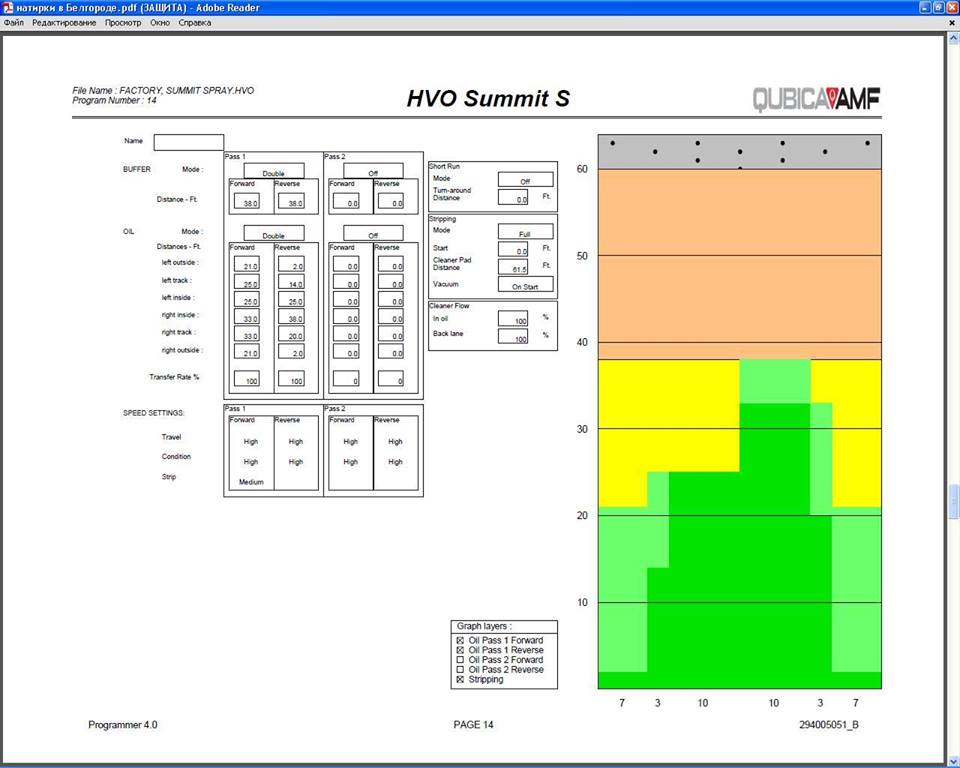Click graph axis label '40'
960x768 pixels.
582,342
